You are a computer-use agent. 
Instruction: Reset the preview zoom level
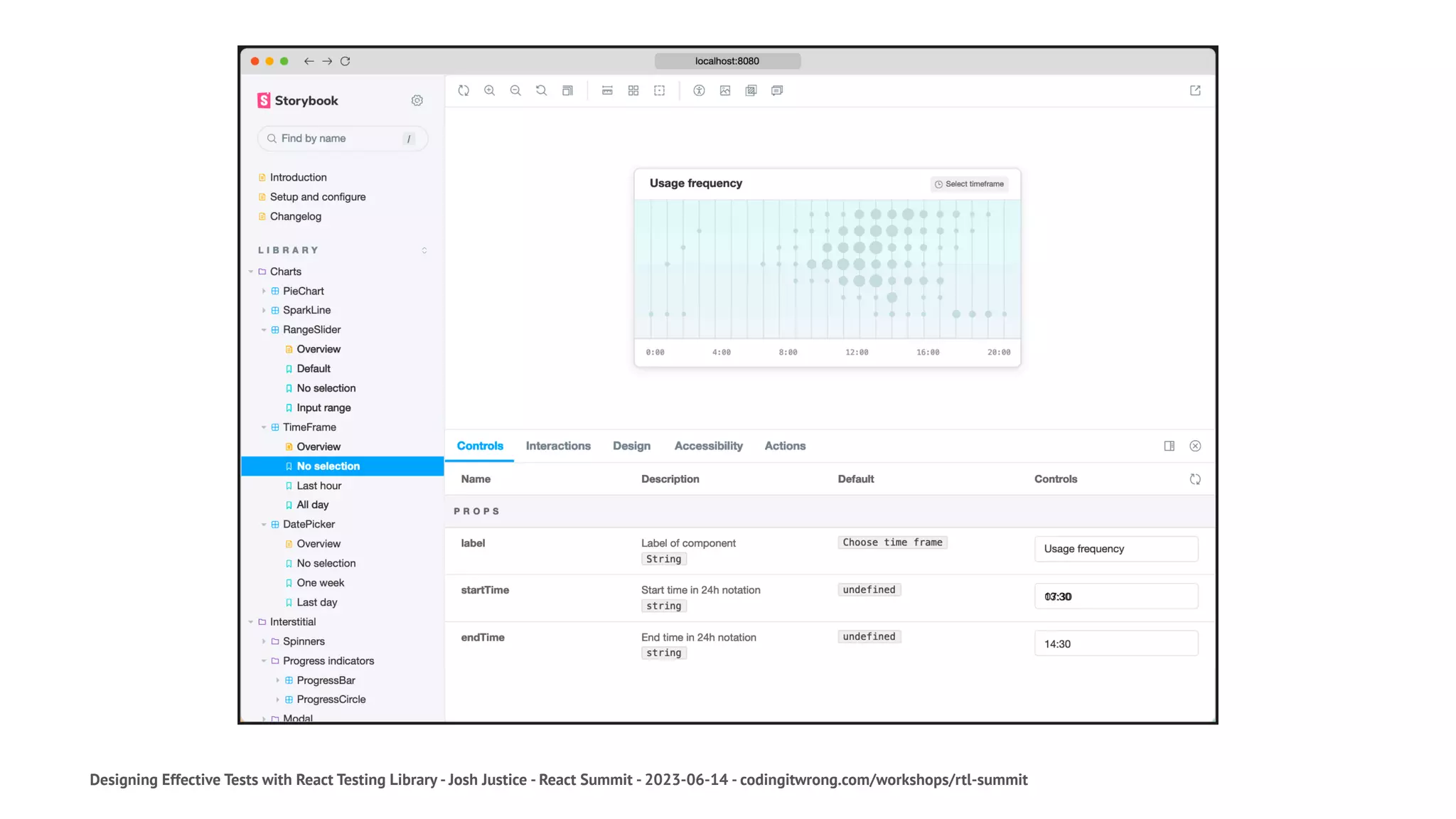click(541, 90)
